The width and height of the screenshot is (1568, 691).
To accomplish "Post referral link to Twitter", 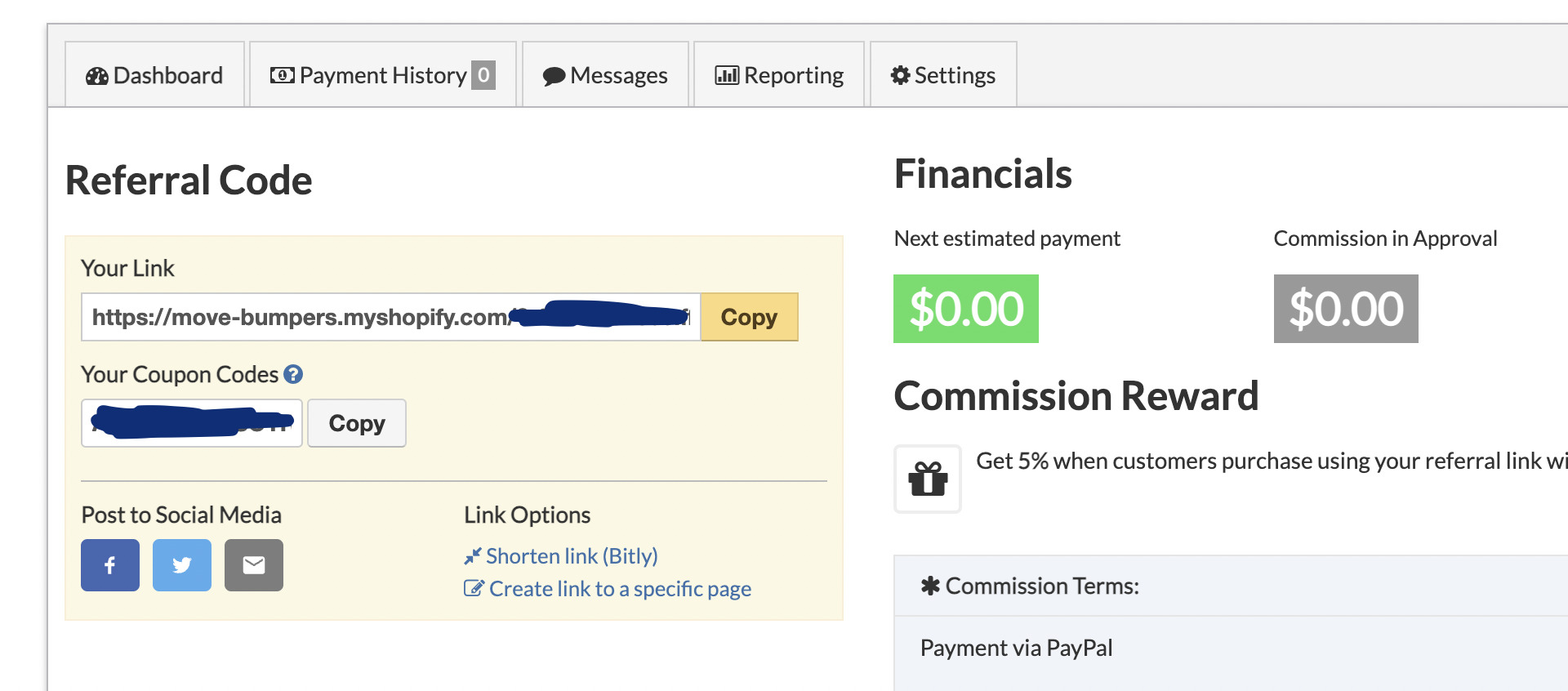I will (x=181, y=564).
